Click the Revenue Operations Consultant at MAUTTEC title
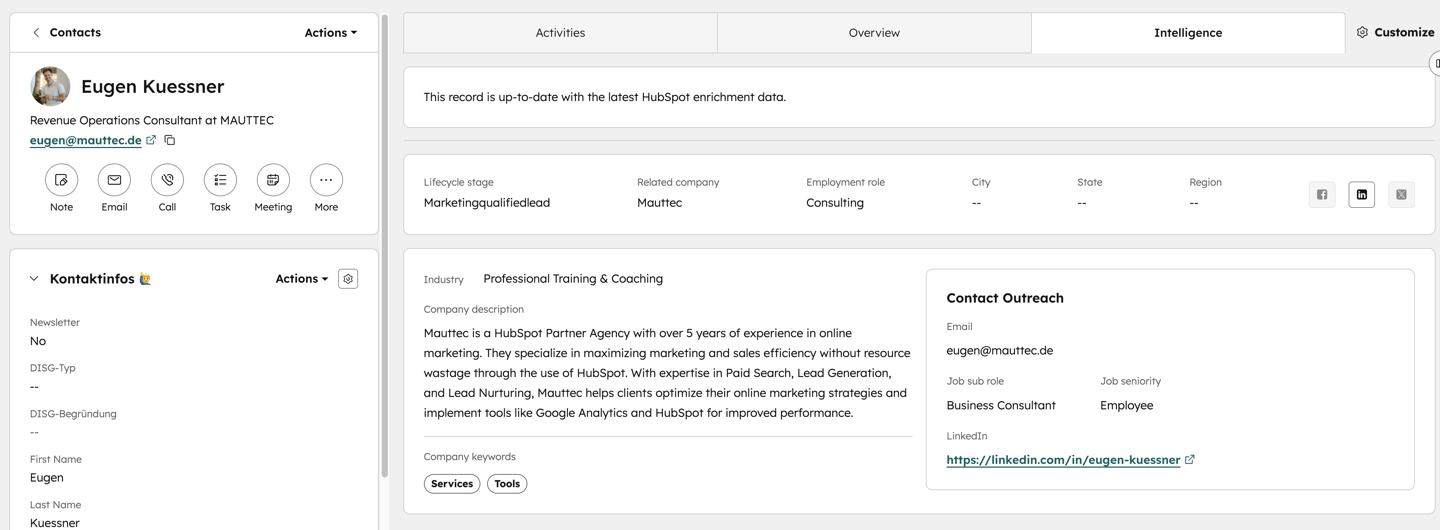1440x530 pixels. [152, 120]
